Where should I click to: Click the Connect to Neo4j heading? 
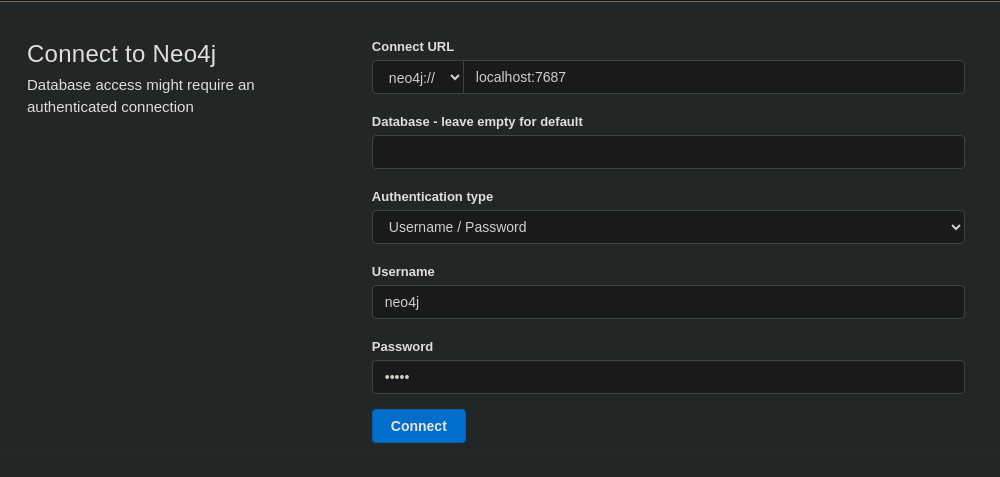point(121,54)
